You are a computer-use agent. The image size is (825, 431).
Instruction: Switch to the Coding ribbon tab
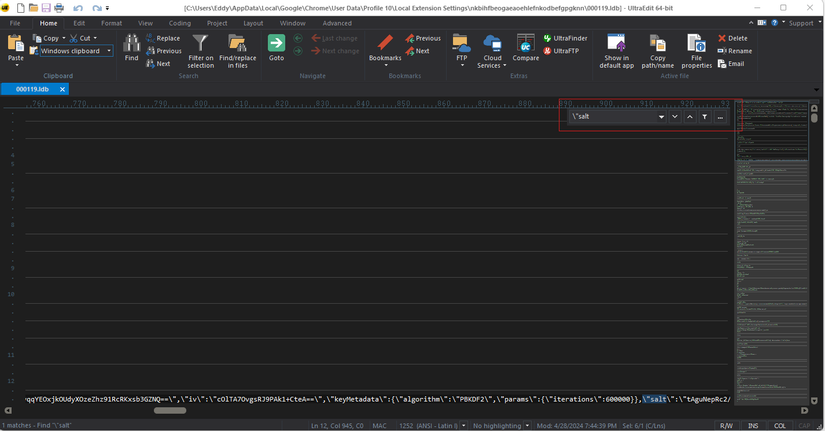(180, 23)
